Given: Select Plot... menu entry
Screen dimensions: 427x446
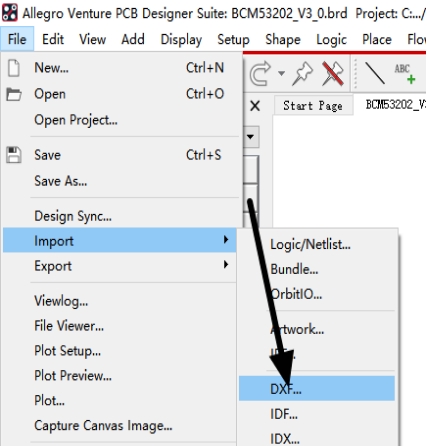Looking at the screenshot, I should point(120,400).
